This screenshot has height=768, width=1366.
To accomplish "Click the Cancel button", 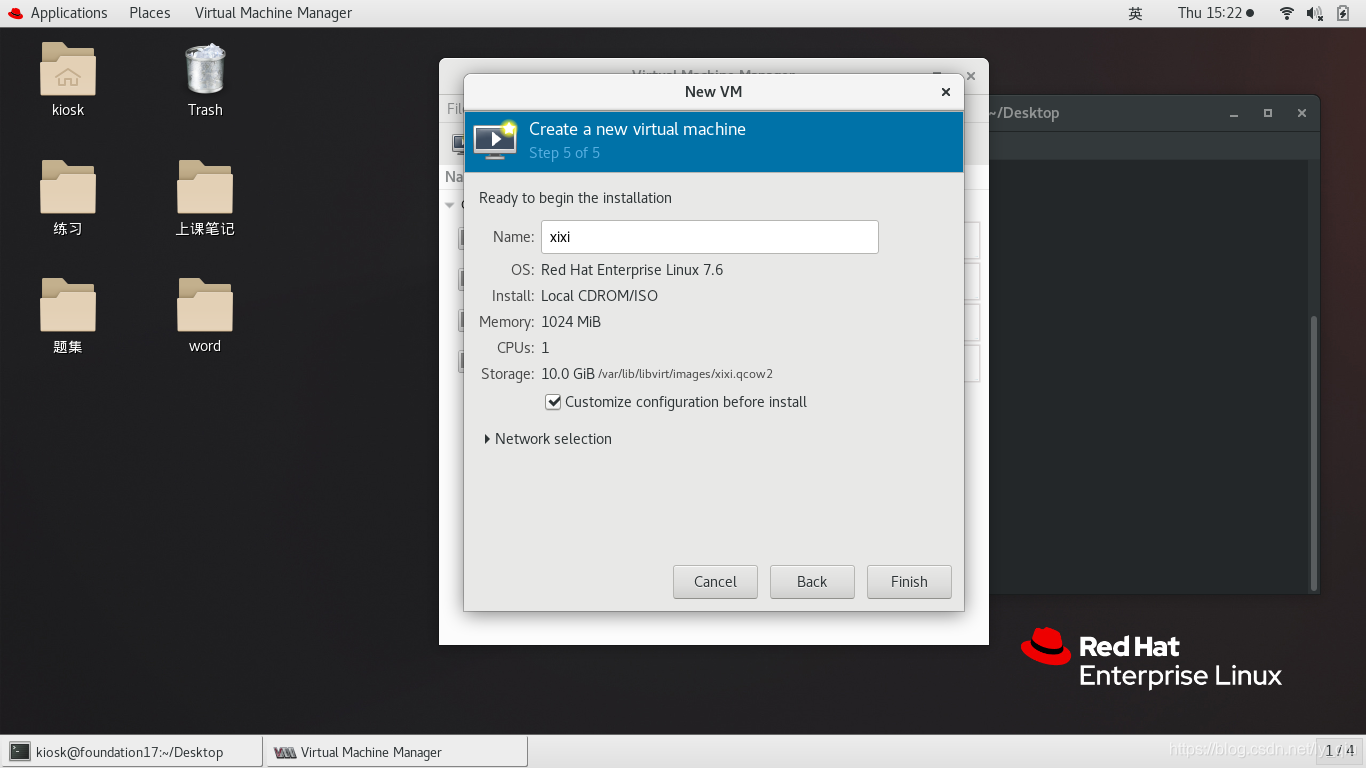I will pos(715,582).
